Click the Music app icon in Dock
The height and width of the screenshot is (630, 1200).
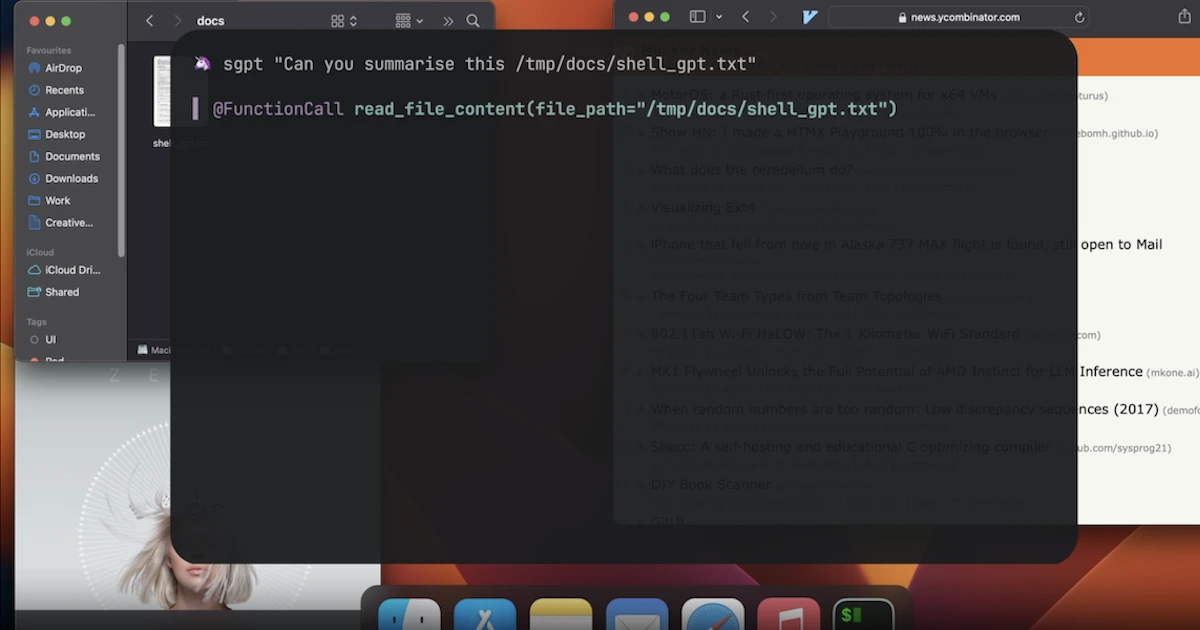tap(788, 614)
